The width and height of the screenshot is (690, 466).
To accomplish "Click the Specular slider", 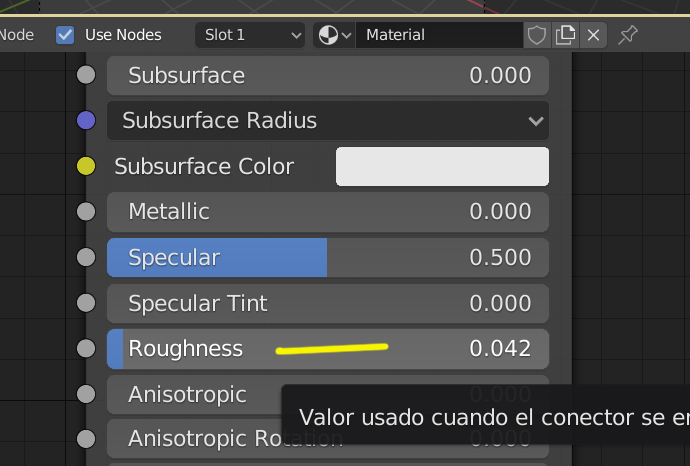I will pos(328,257).
